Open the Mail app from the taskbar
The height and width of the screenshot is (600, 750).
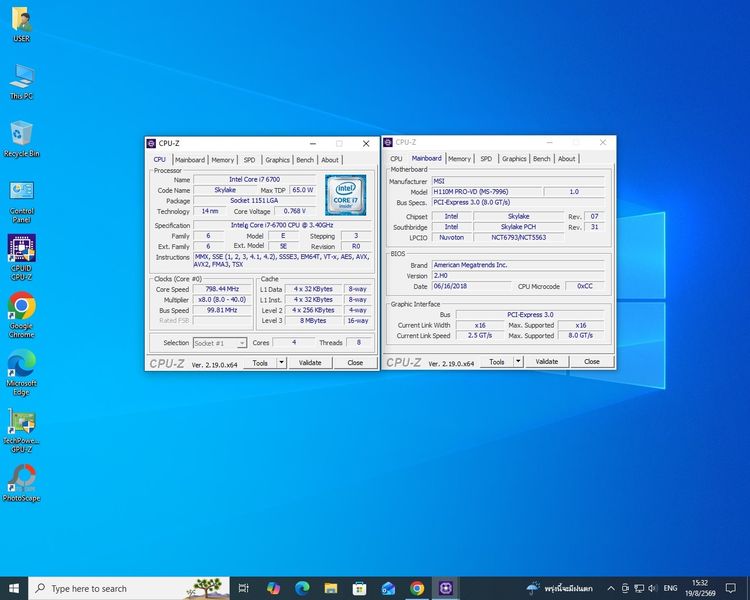pos(388,588)
